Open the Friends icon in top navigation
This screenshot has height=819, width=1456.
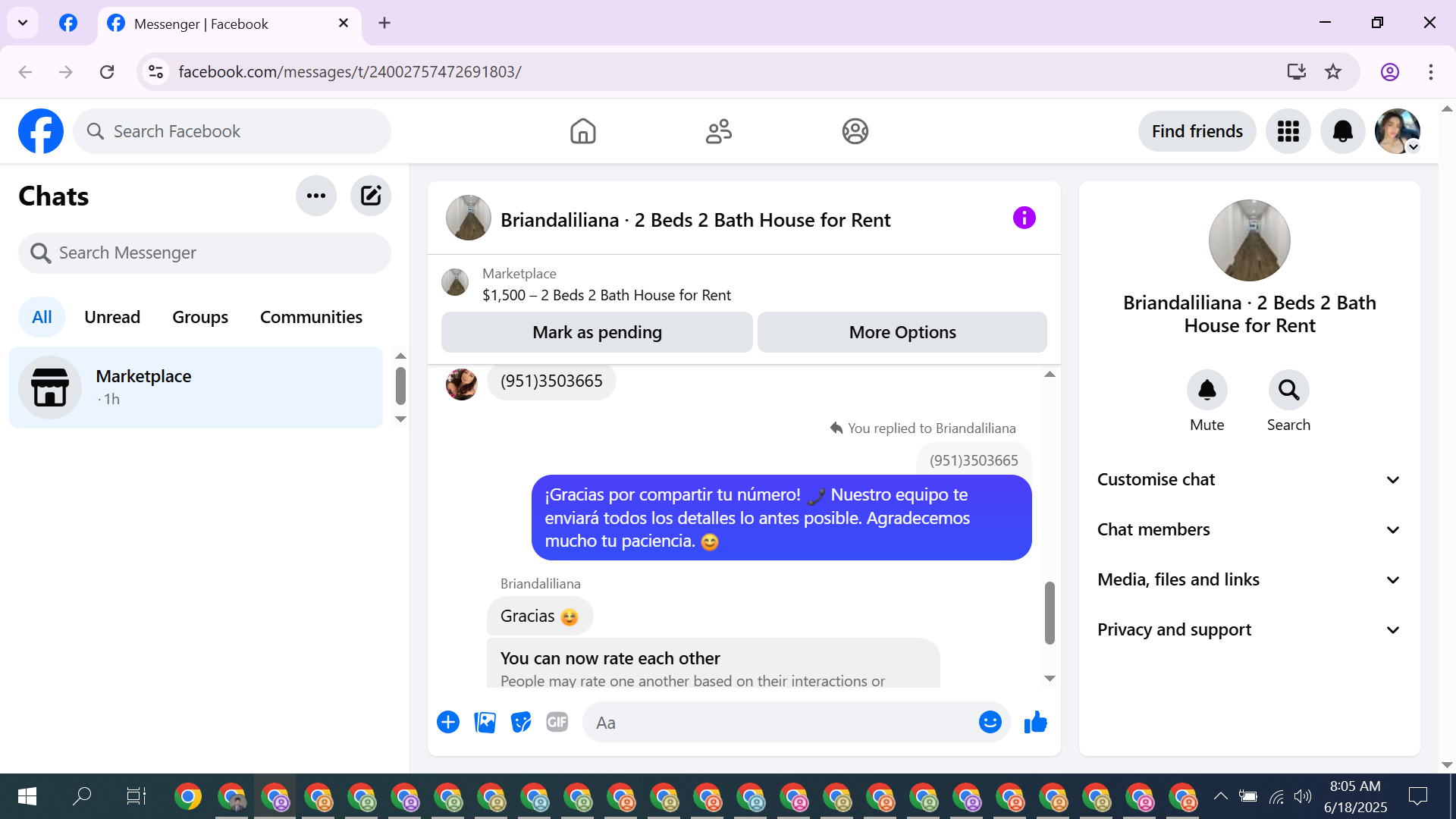click(x=719, y=131)
